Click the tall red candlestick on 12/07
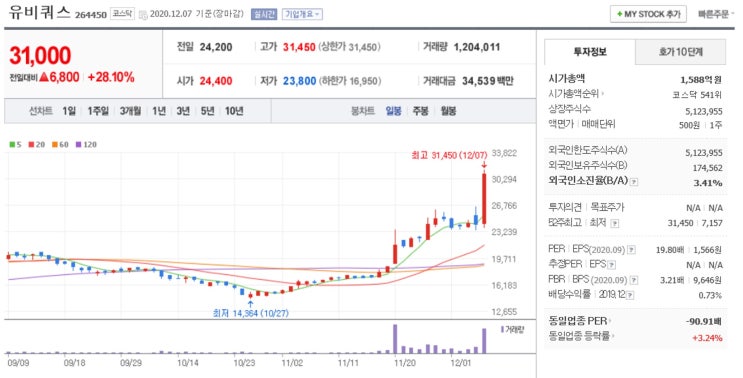Screen dimensions: 743x378 click(x=484, y=198)
